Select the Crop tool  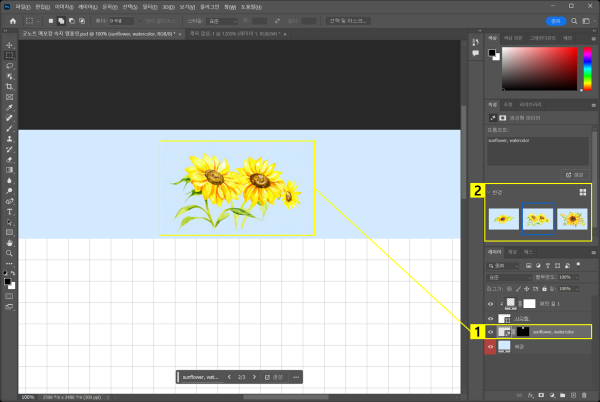coord(8,86)
